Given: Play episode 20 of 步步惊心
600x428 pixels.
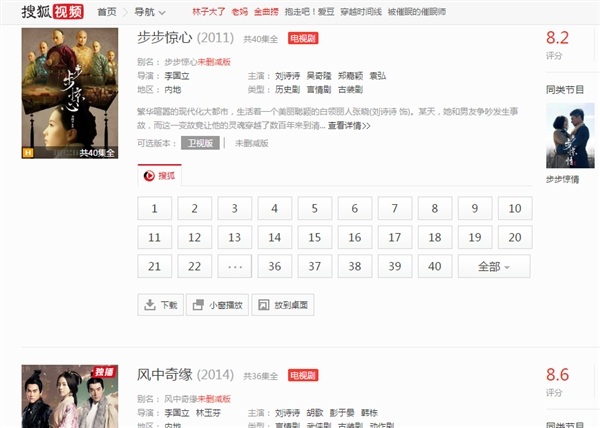Looking at the screenshot, I should [515, 238].
